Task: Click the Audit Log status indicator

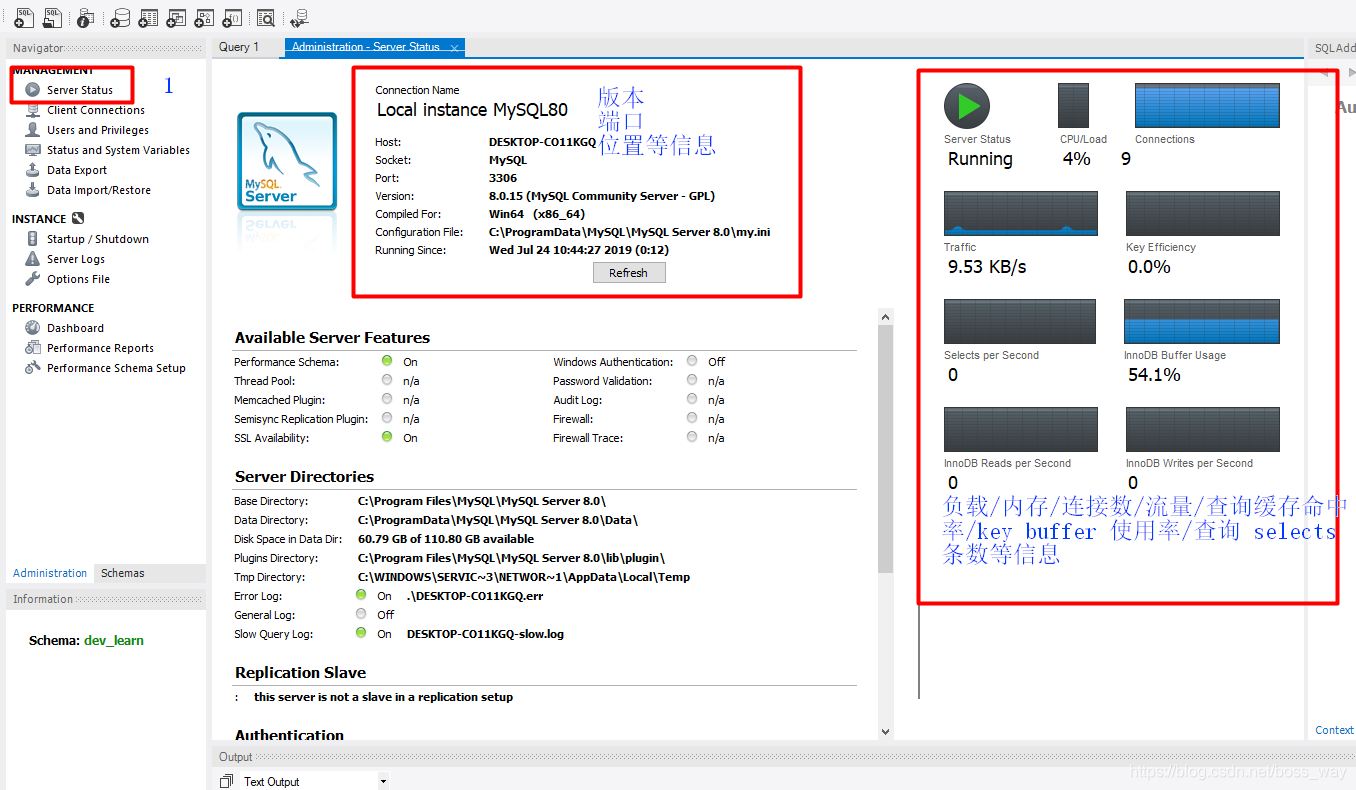Action: (x=692, y=399)
